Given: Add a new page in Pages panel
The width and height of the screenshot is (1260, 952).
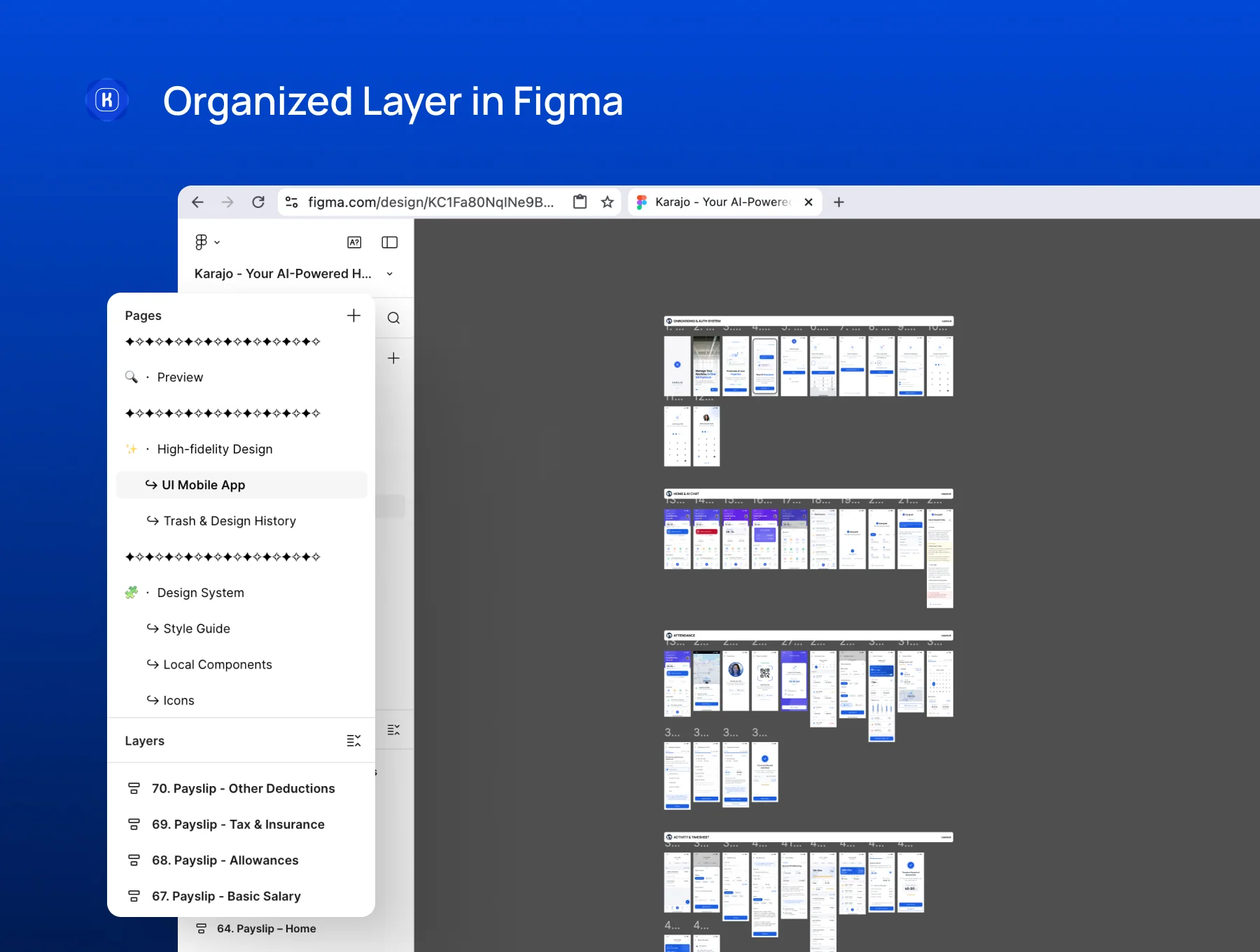Looking at the screenshot, I should (353, 316).
